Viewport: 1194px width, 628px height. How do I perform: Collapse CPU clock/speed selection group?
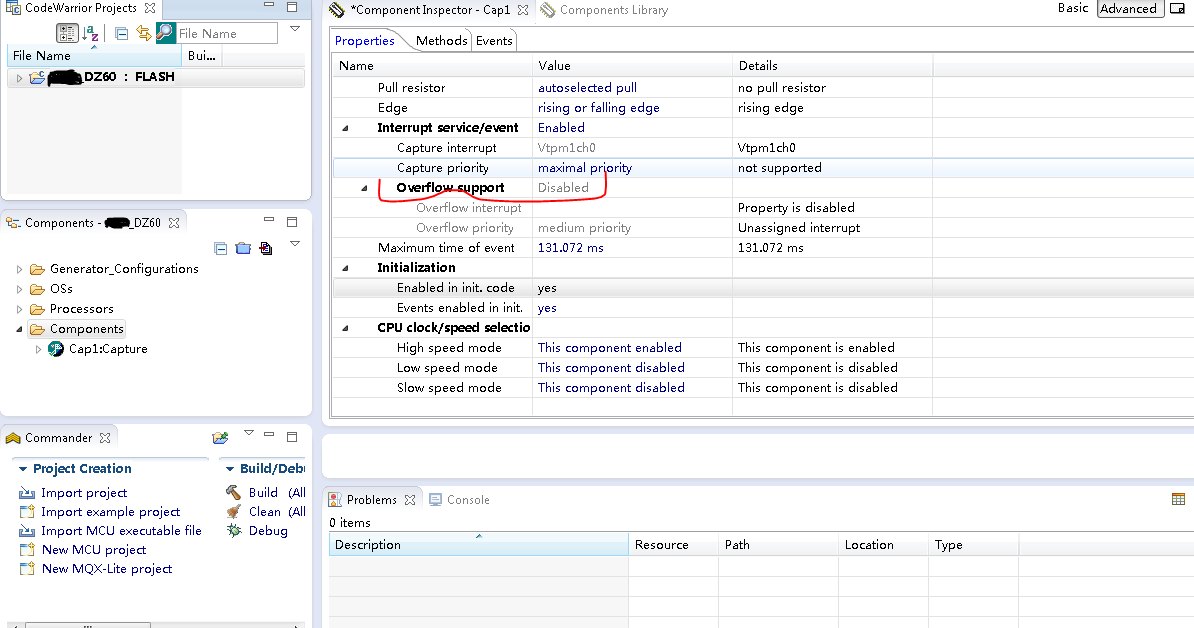pyautogui.click(x=345, y=328)
